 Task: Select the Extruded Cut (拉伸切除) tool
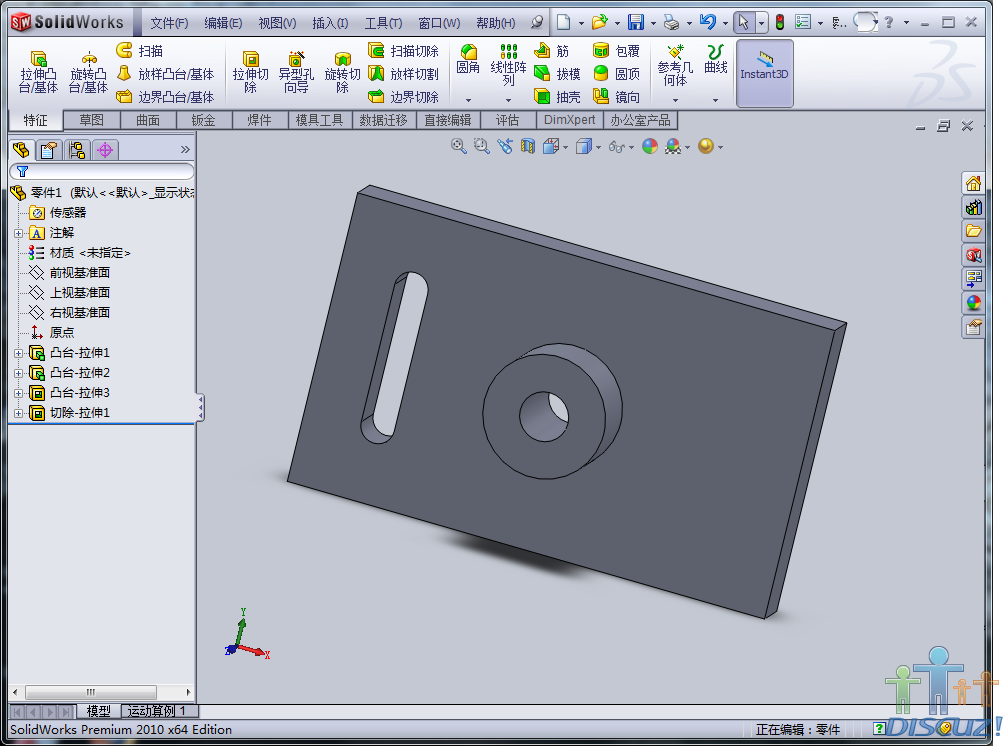[251, 72]
